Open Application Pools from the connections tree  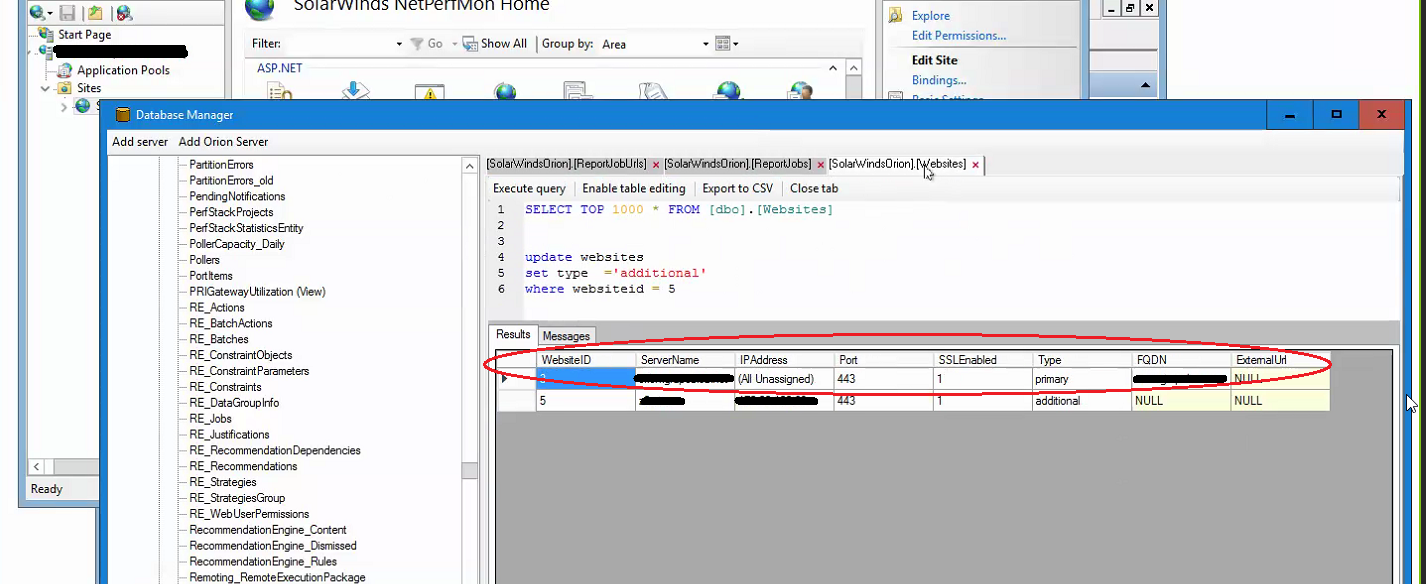click(x=122, y=70)
